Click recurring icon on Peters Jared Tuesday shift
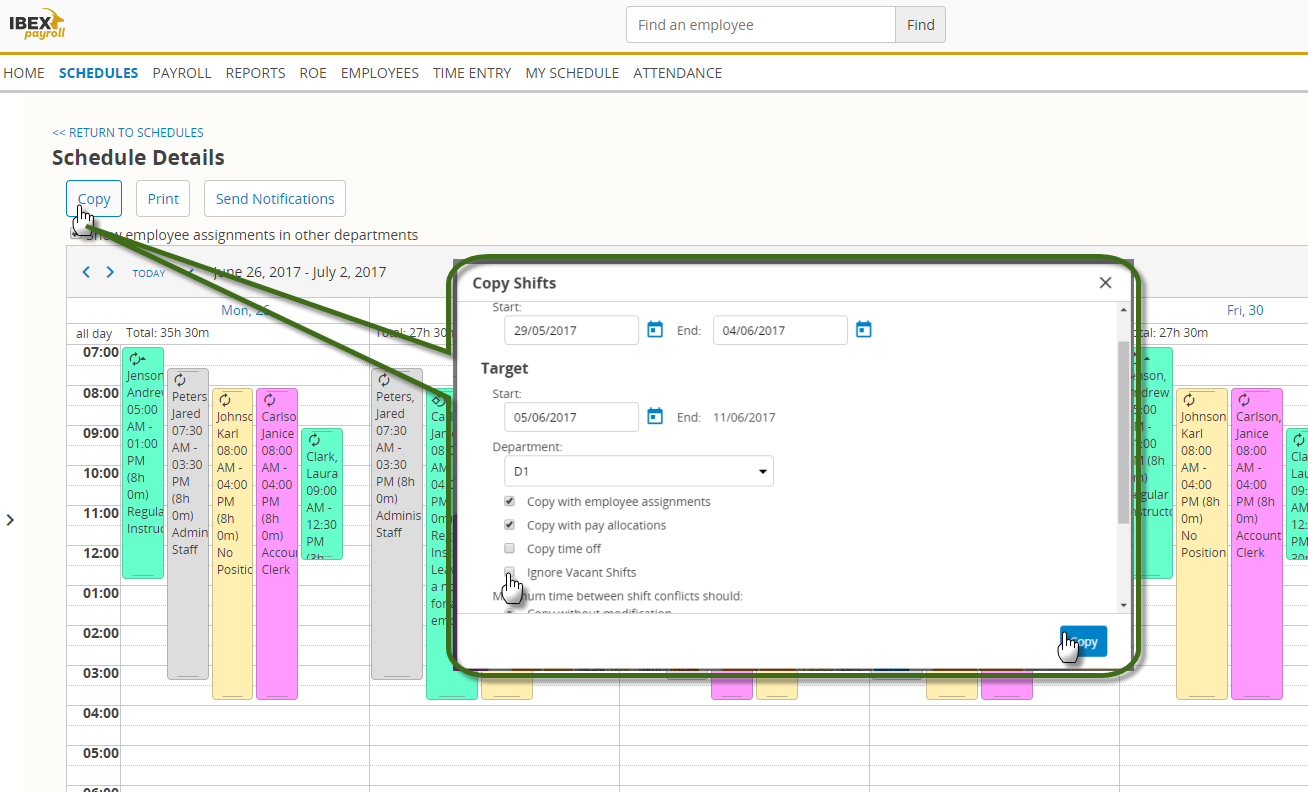 pos(384,380)
